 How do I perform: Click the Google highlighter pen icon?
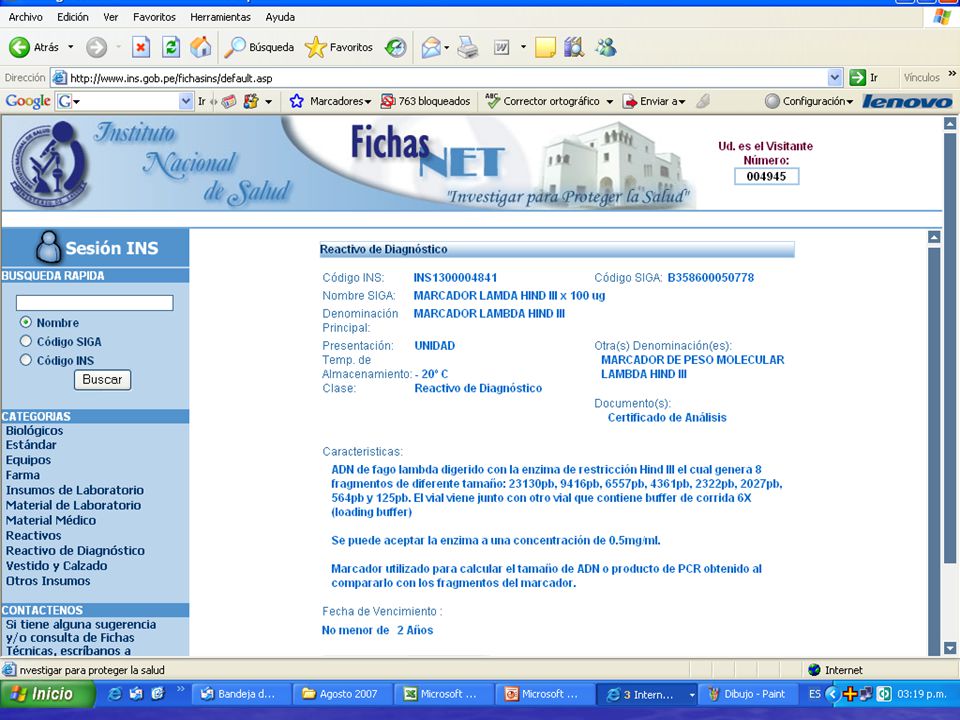tap(703, 101)
